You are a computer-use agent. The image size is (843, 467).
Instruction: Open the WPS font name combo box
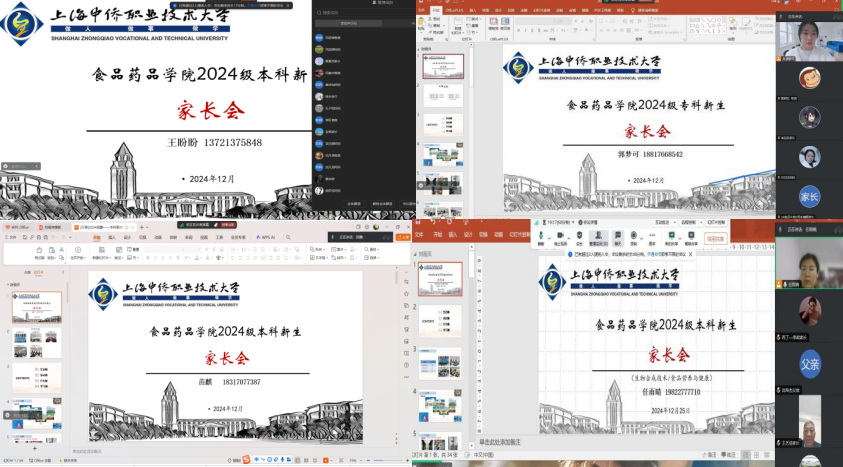coord(165,249)
